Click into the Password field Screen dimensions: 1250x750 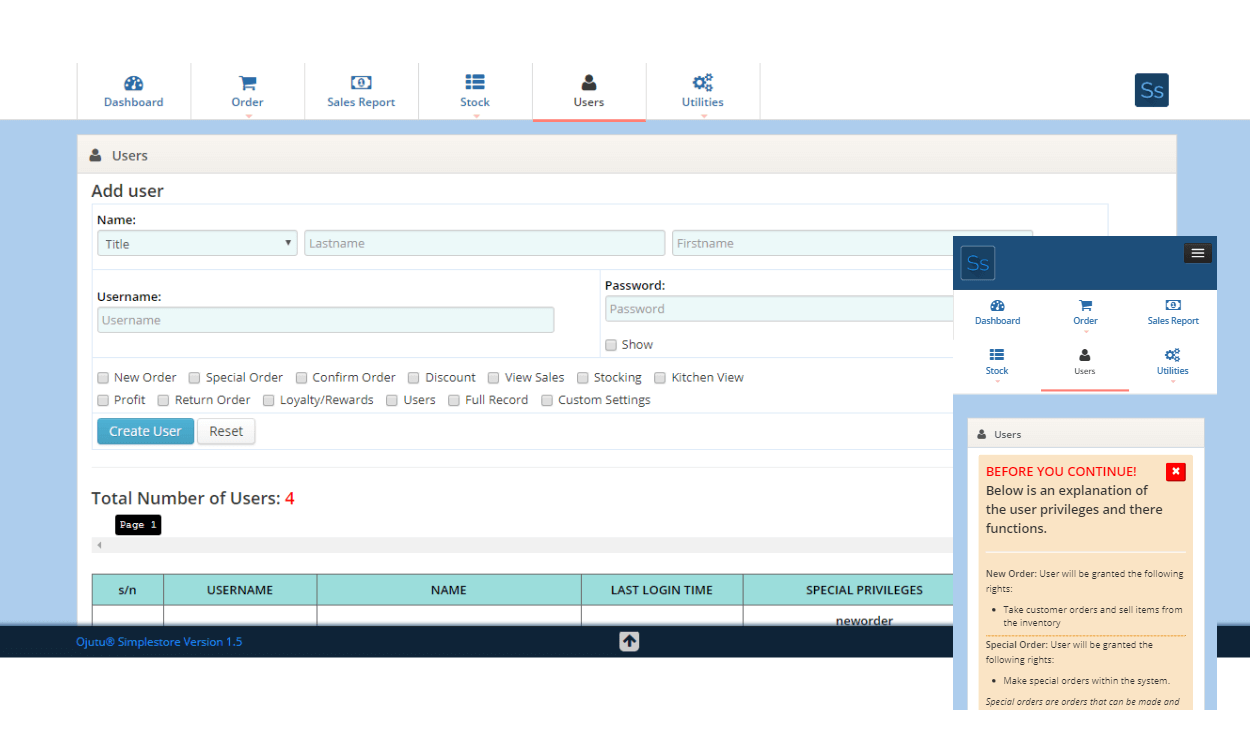click(779, 309)
